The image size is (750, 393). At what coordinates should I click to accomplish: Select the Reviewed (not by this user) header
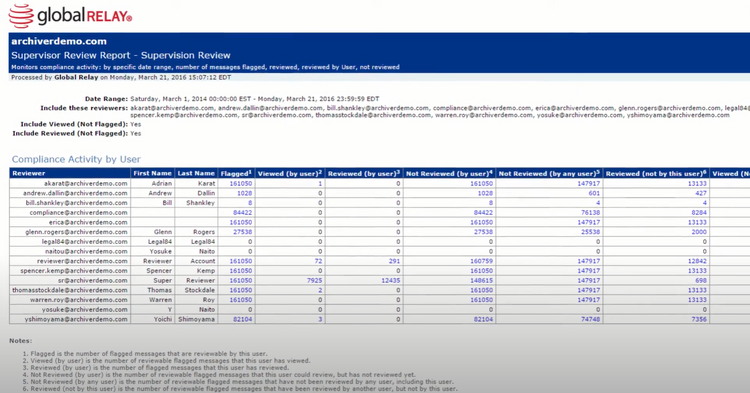coord(656,173)
